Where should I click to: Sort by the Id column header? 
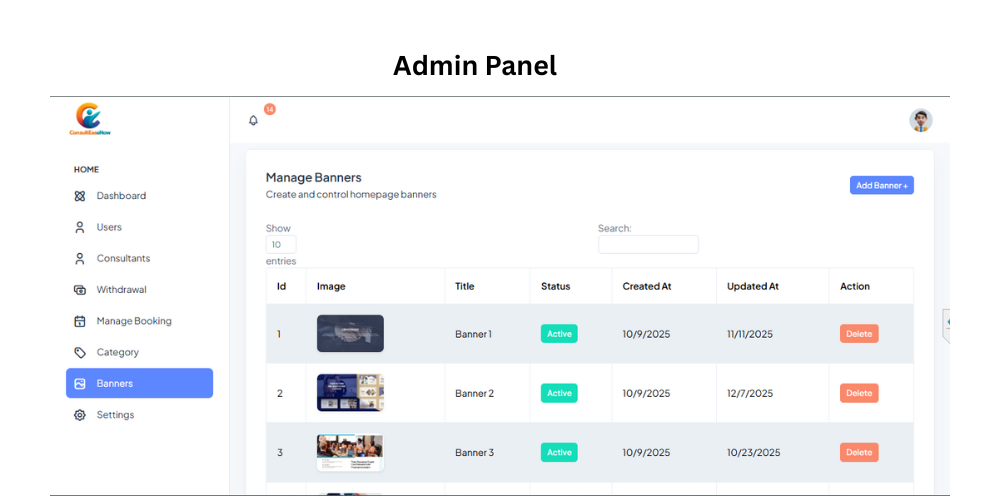(286, 286)
